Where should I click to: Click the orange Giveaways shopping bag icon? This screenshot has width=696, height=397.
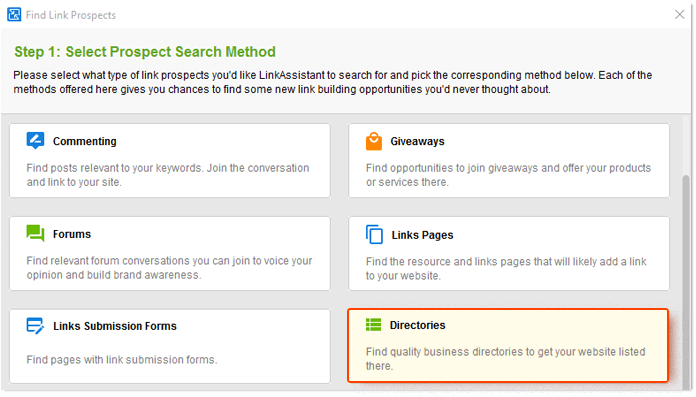point(374,142)
